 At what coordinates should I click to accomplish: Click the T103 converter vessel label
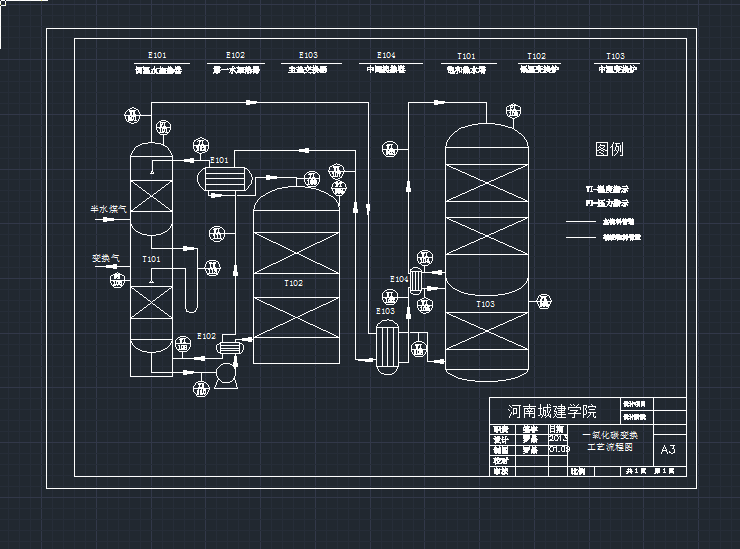click(485, 304)
